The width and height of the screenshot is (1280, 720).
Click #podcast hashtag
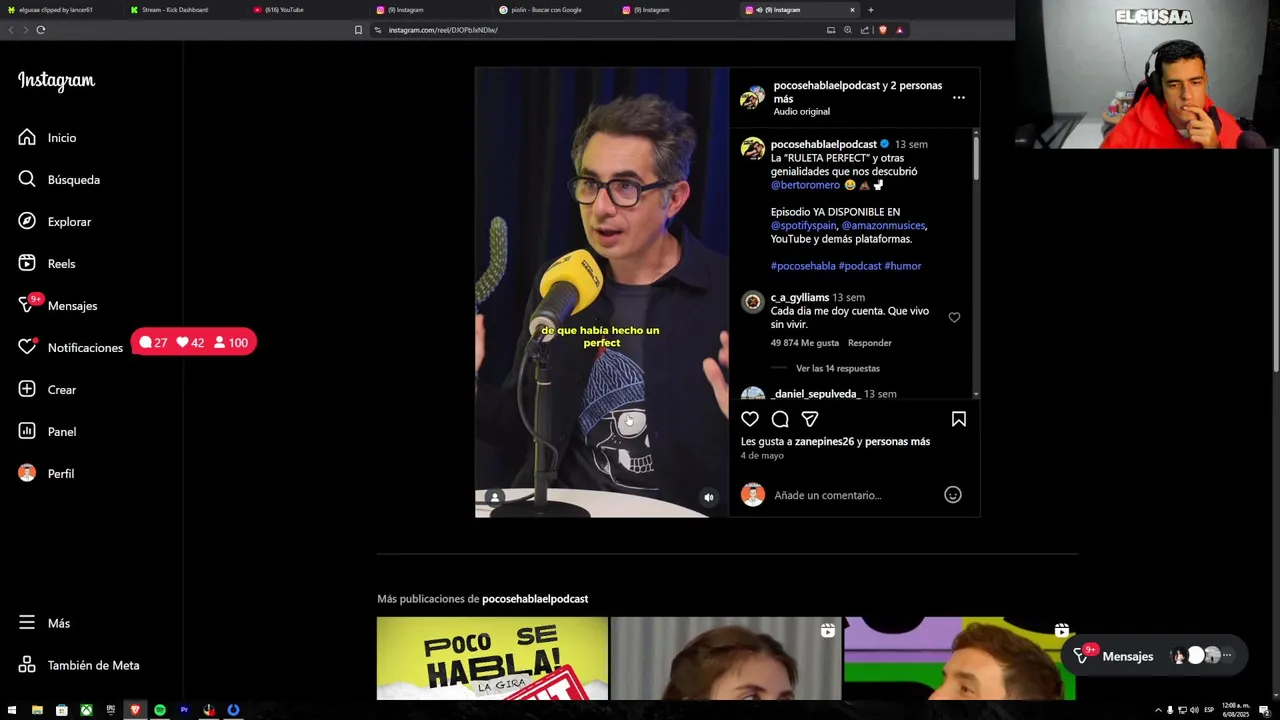pos(860,266)
